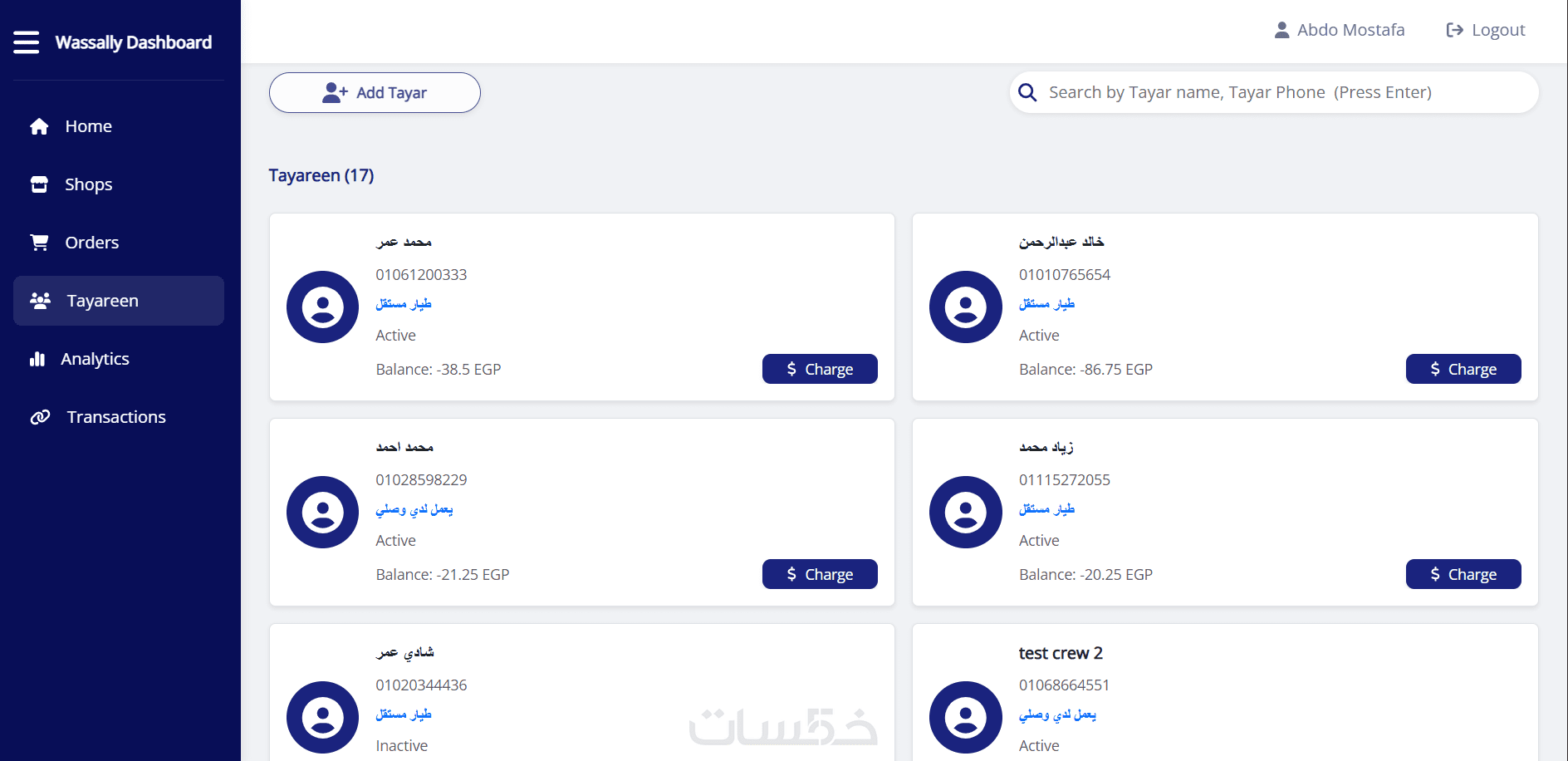Image resolution: width=1568 pixels, height=761 pixels.
Task: Click avatar of tayar 01061200333
Action: 322,307
